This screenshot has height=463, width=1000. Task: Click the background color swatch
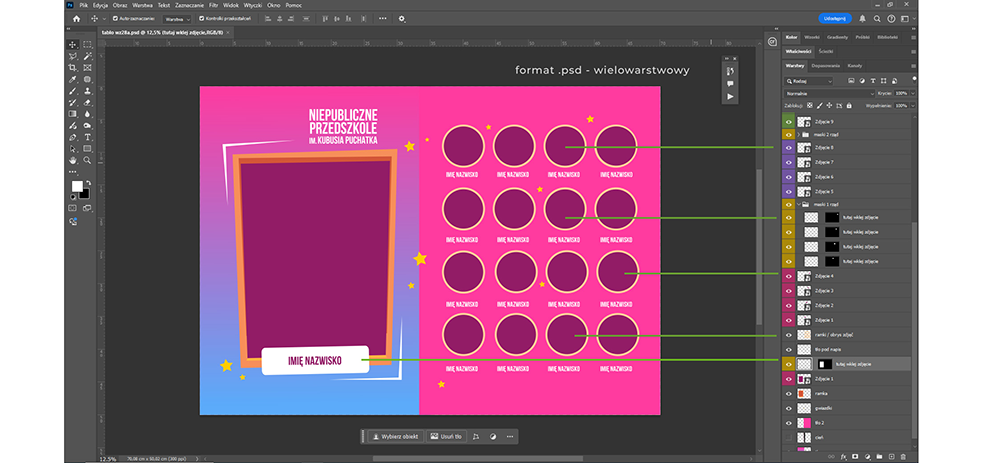[x=84, y=193]
